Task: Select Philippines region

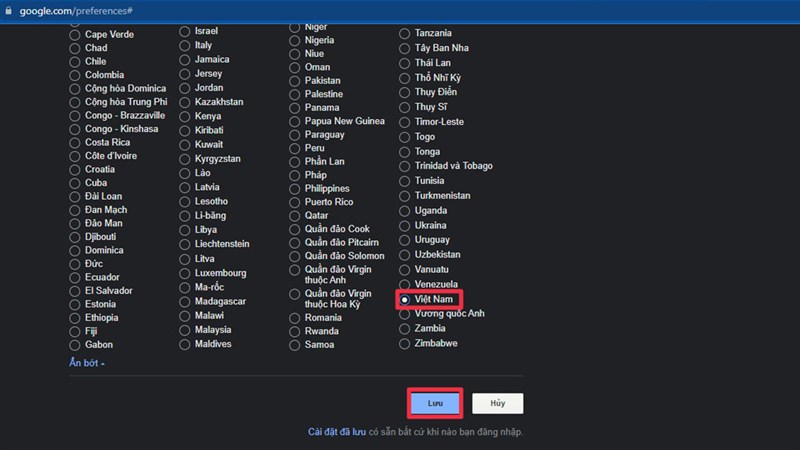Action: 294,189
